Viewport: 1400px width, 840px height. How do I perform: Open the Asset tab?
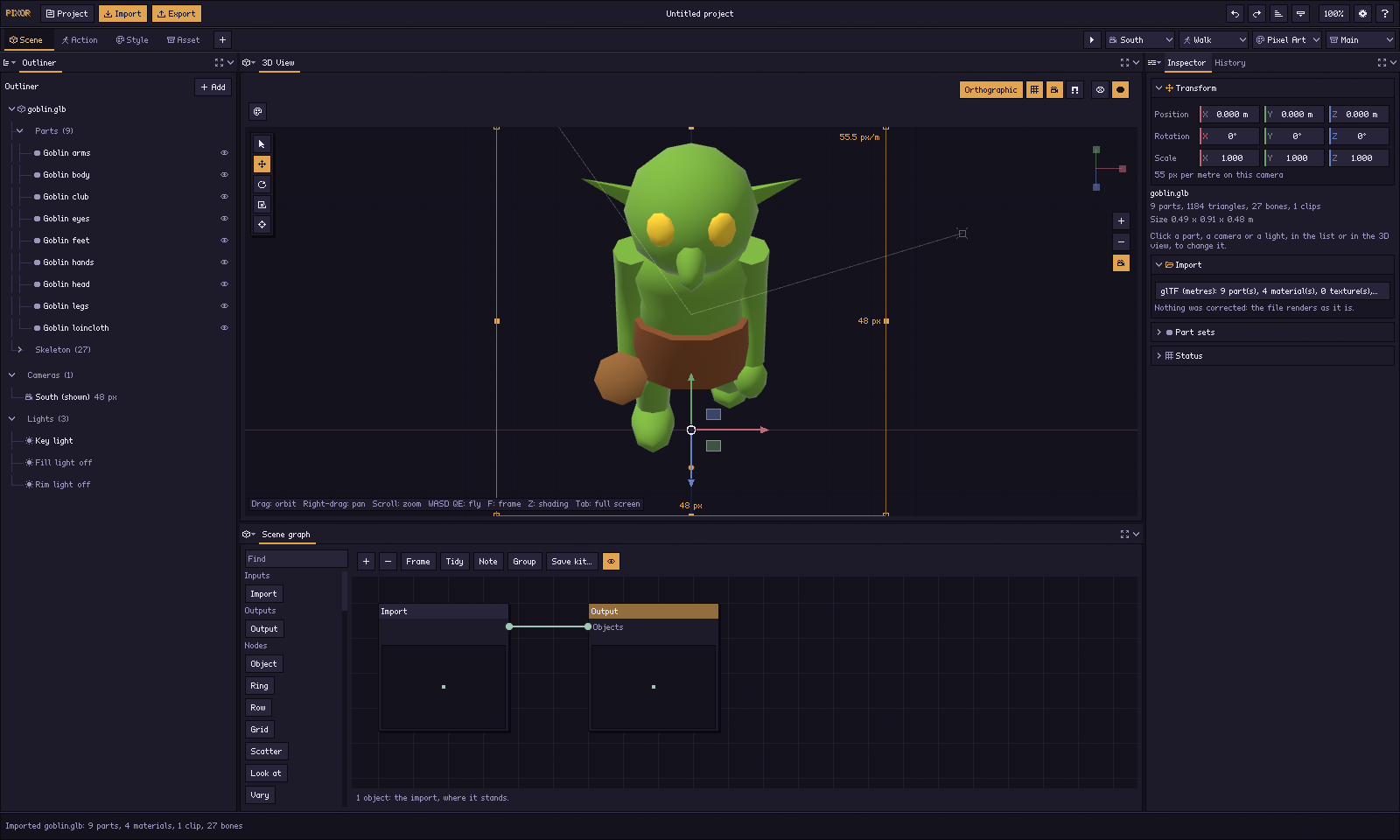tap(184, 40)
